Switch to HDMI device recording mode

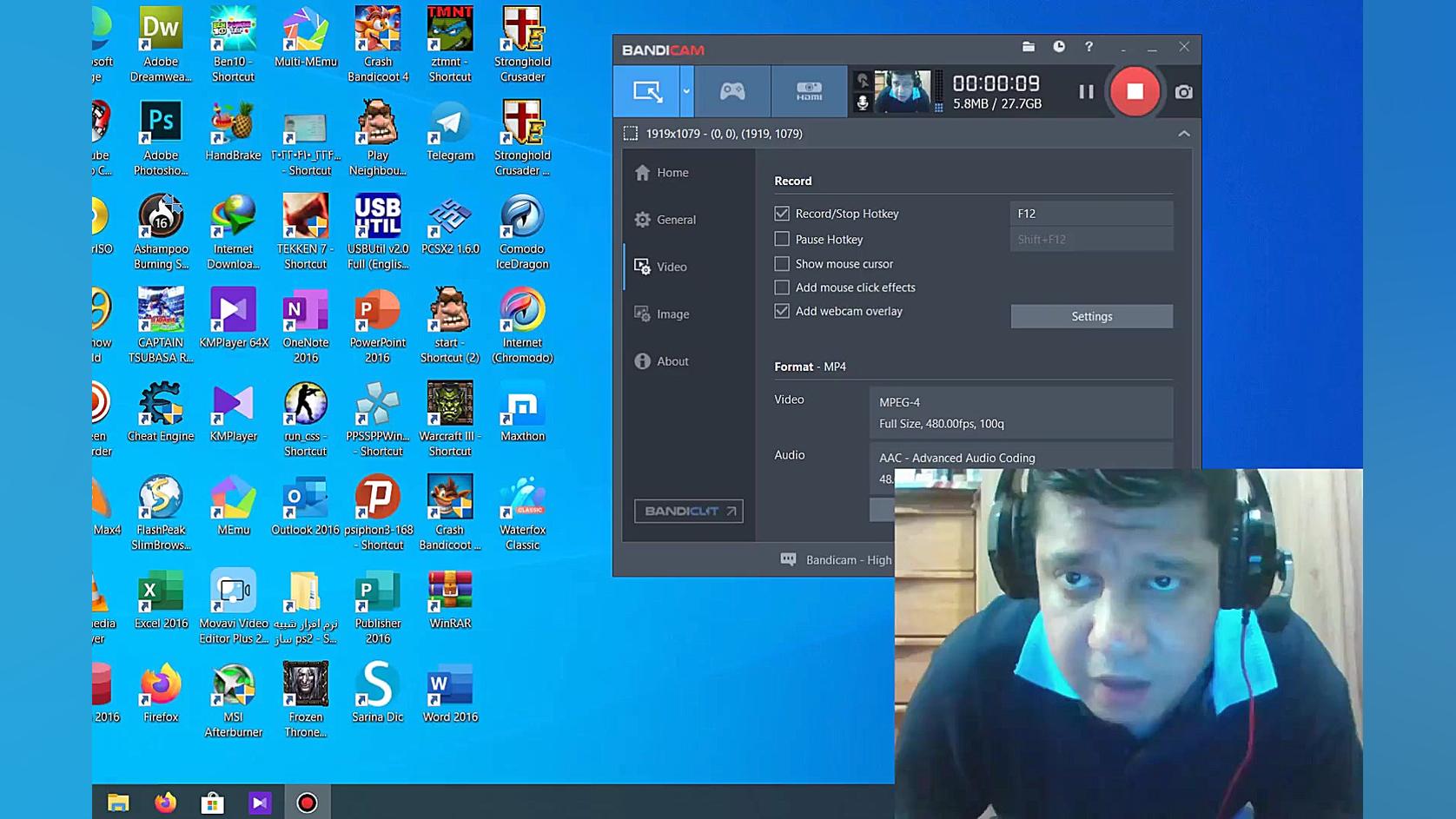[x=809, y=91]
